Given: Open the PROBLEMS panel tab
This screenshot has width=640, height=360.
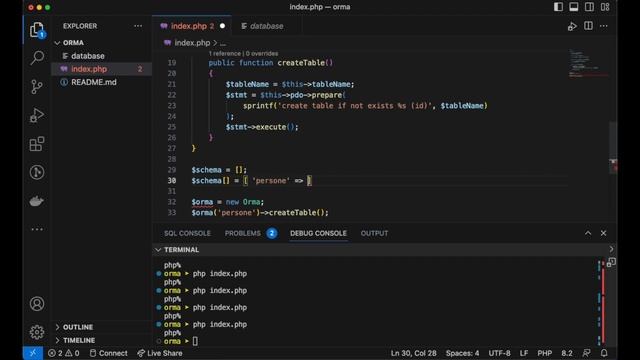Looking at the screenshot, I should pyautogui.click(x=251, y=233).
